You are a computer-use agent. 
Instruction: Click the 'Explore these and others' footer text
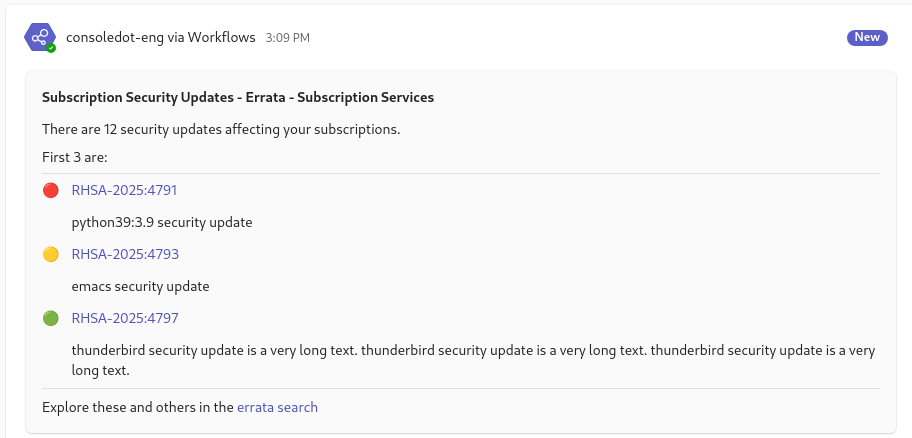[138, 407]
